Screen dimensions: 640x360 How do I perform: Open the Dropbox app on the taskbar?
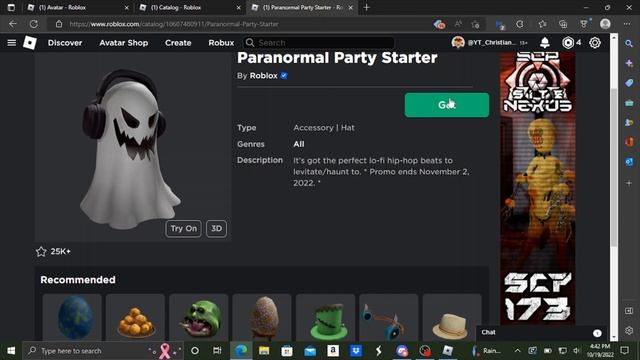[356, 351]
